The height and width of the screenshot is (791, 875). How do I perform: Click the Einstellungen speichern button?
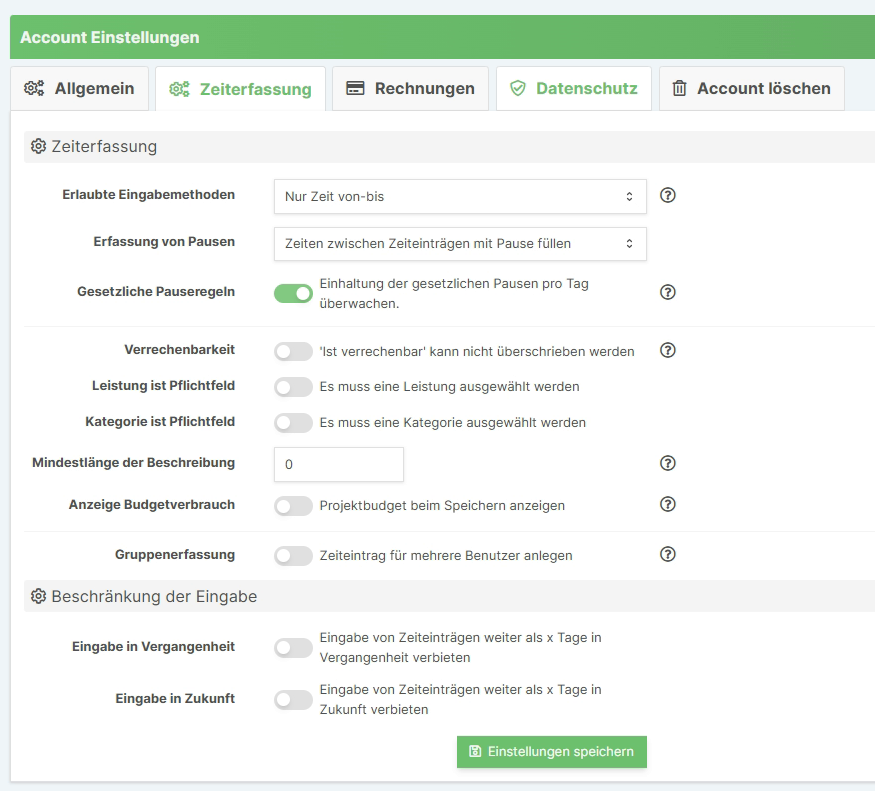(x=552, y=752)
